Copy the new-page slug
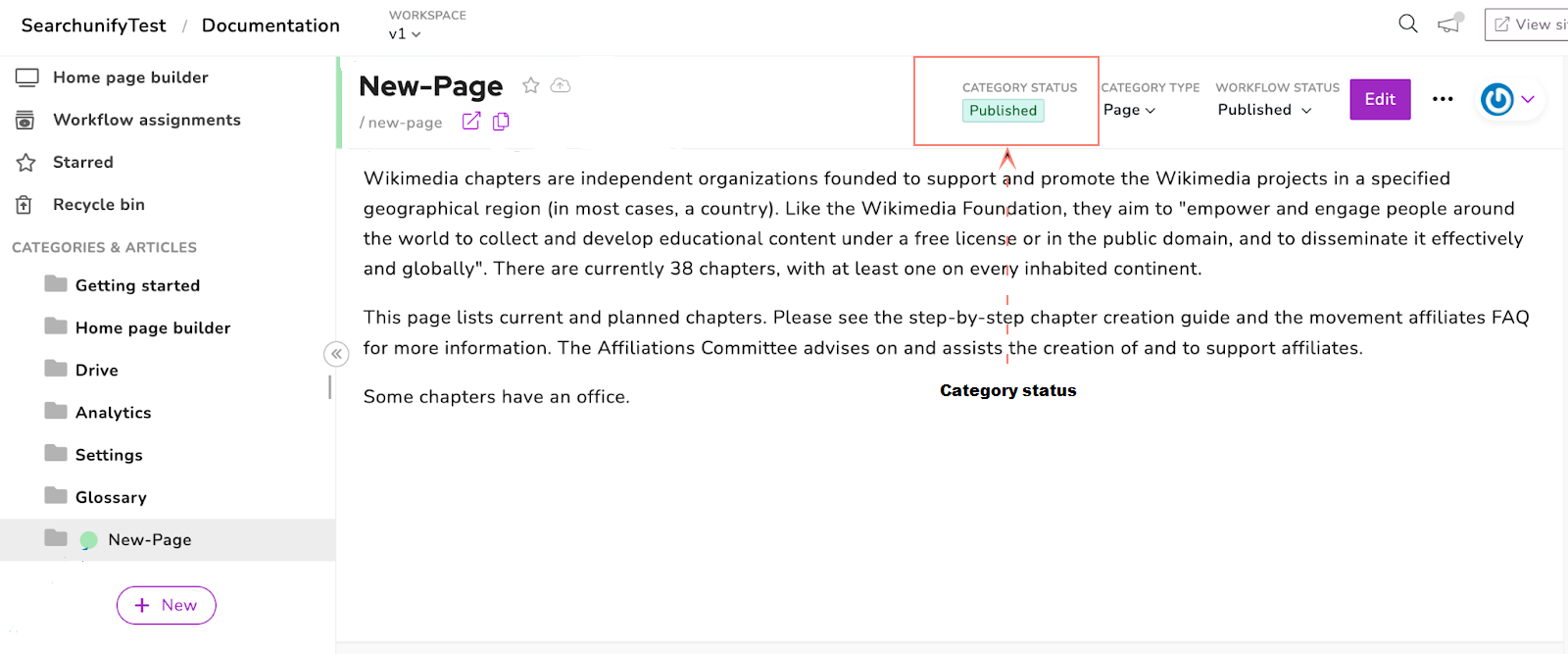The width and height of the screenshot is (1568, 654). [x=501, y=121]
